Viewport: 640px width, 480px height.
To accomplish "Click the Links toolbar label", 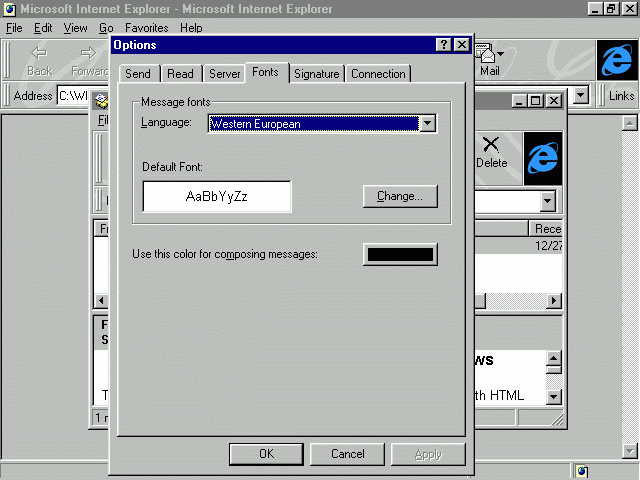I will pyautogui.click(x=621, y=96).
